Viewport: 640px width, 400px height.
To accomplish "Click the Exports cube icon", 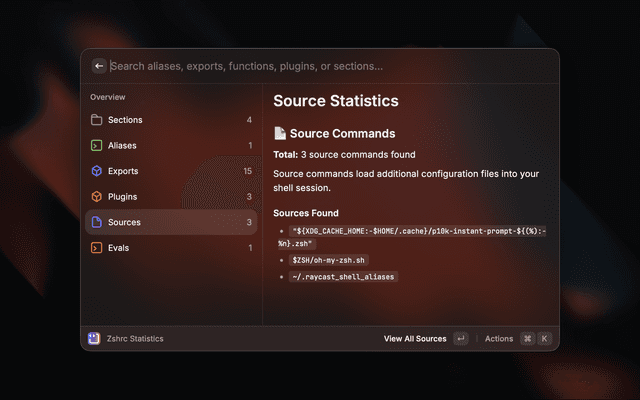I will (x=97, y=171).
